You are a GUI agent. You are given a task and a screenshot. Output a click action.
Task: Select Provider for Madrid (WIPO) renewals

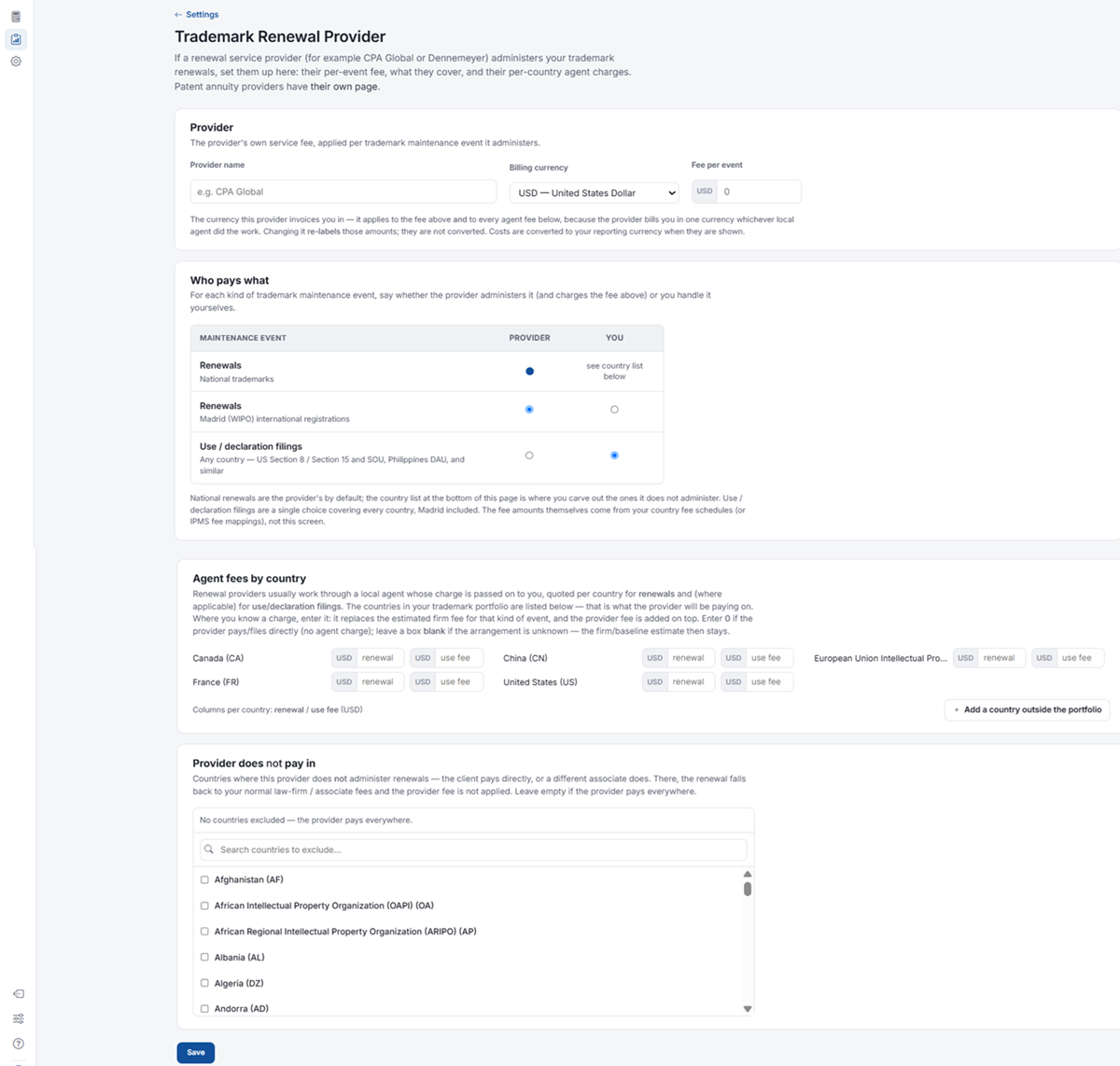pos(529,410)
